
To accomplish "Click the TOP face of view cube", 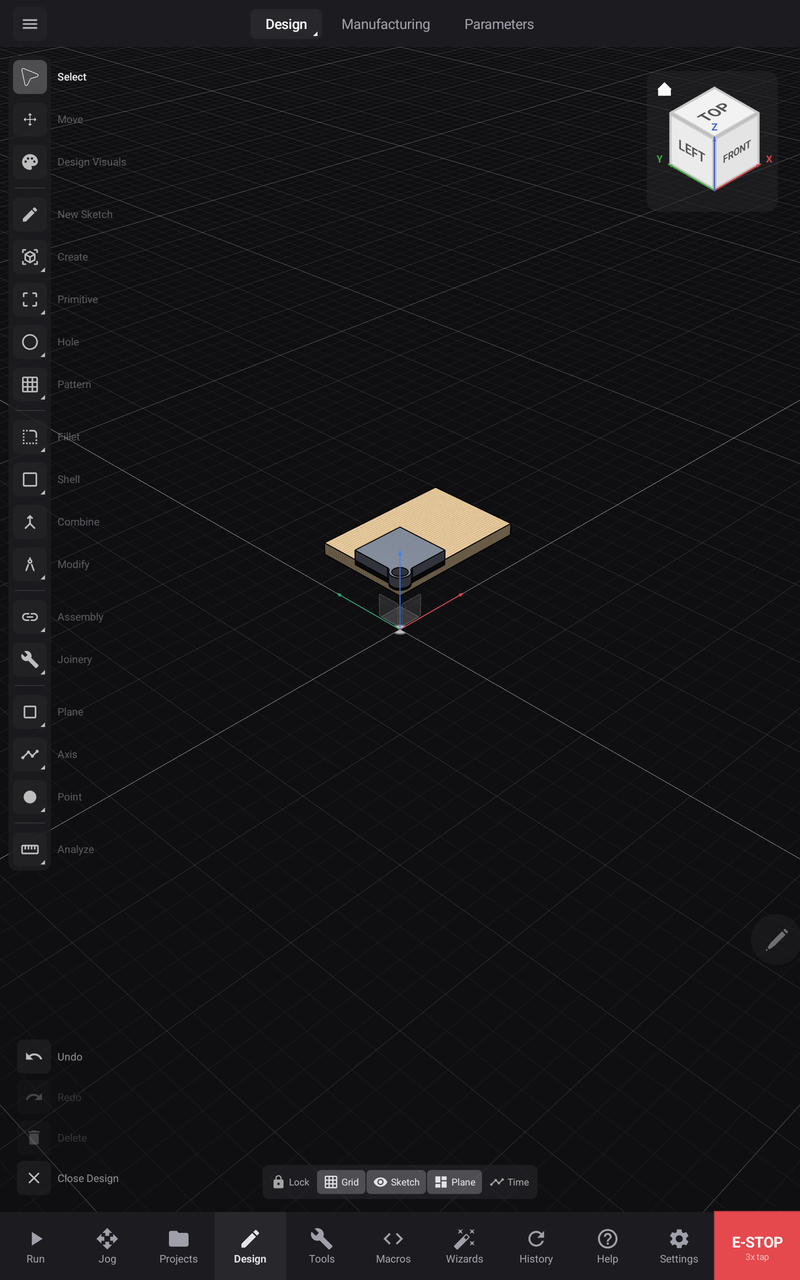I will point(714,112).
